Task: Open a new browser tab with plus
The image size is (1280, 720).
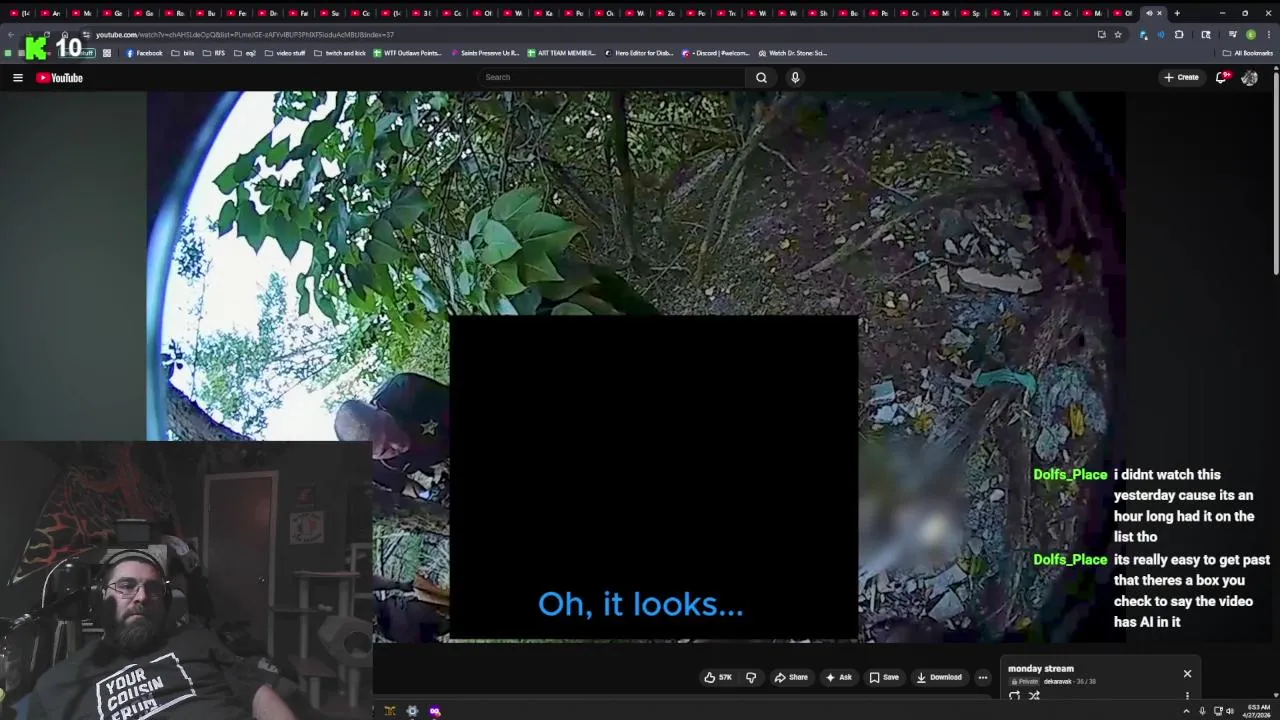Action: (x=1177, y=13)
